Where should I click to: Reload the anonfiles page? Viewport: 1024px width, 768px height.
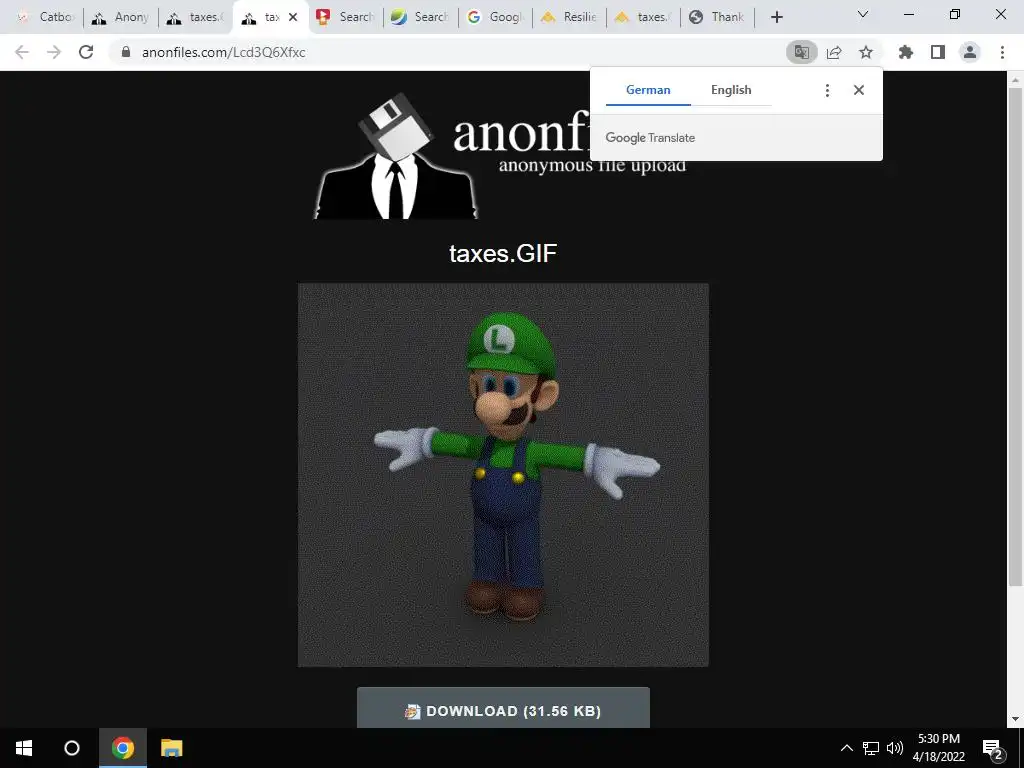pyautogui.click(x=86, y=52)
